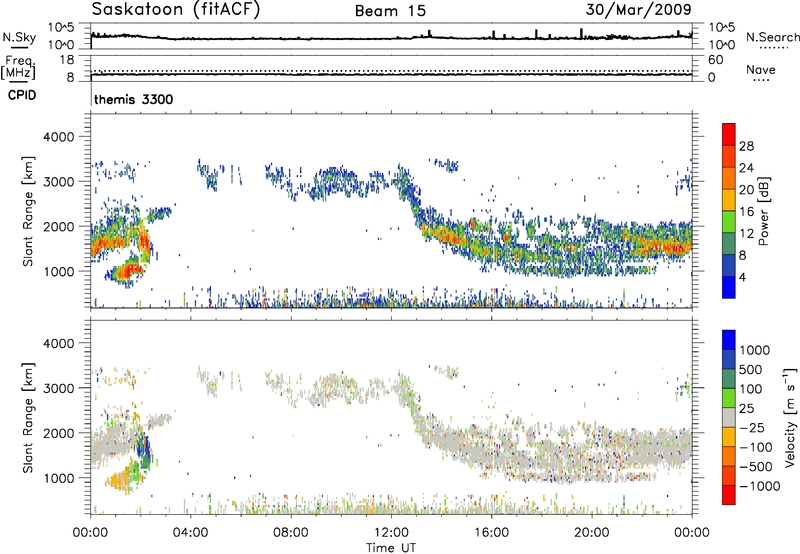
Task: Click the dotted line sample under N.Search
Action: click(x=774, y=47)
